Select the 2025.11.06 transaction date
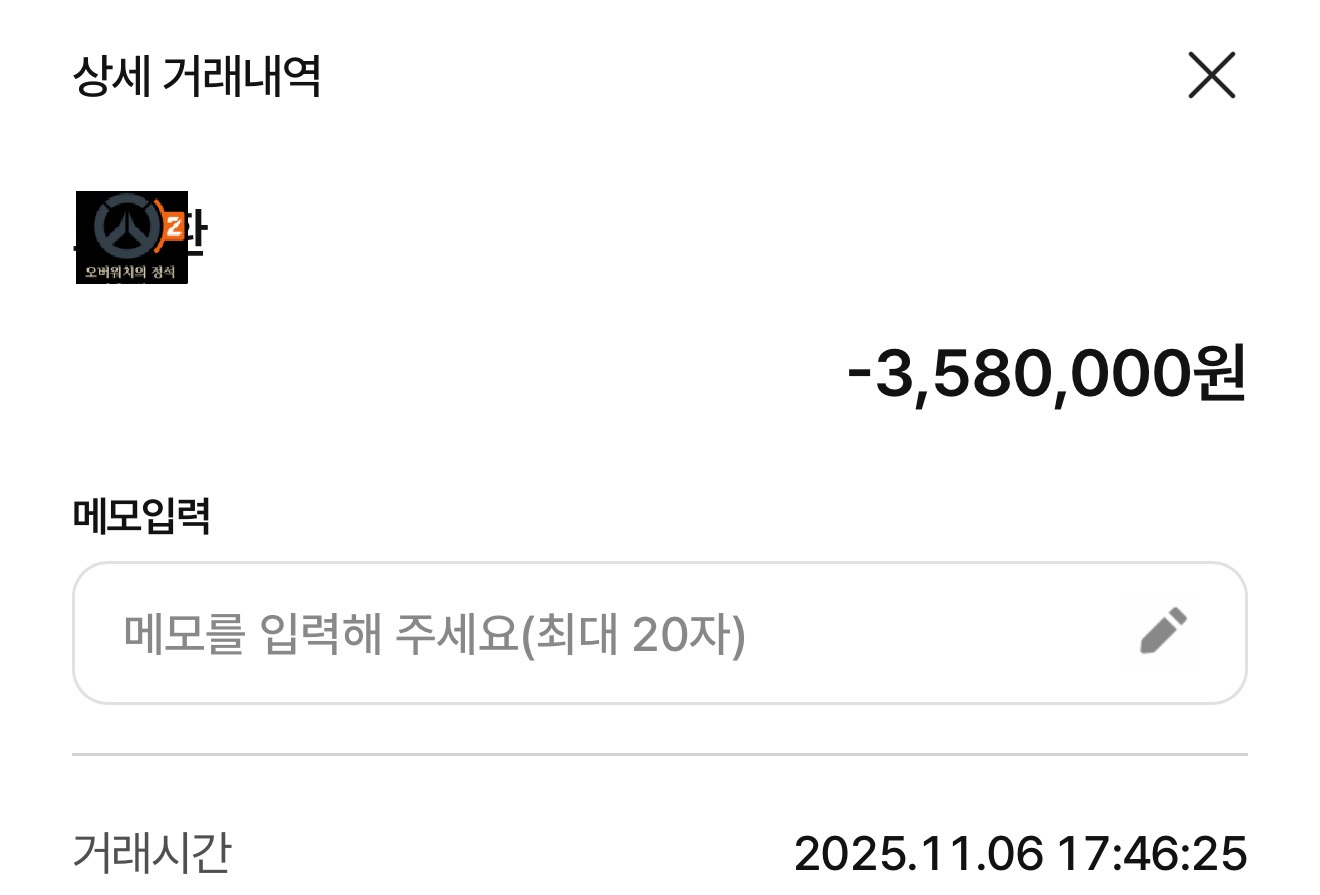The image size is (1320, 895). (918, 855)
